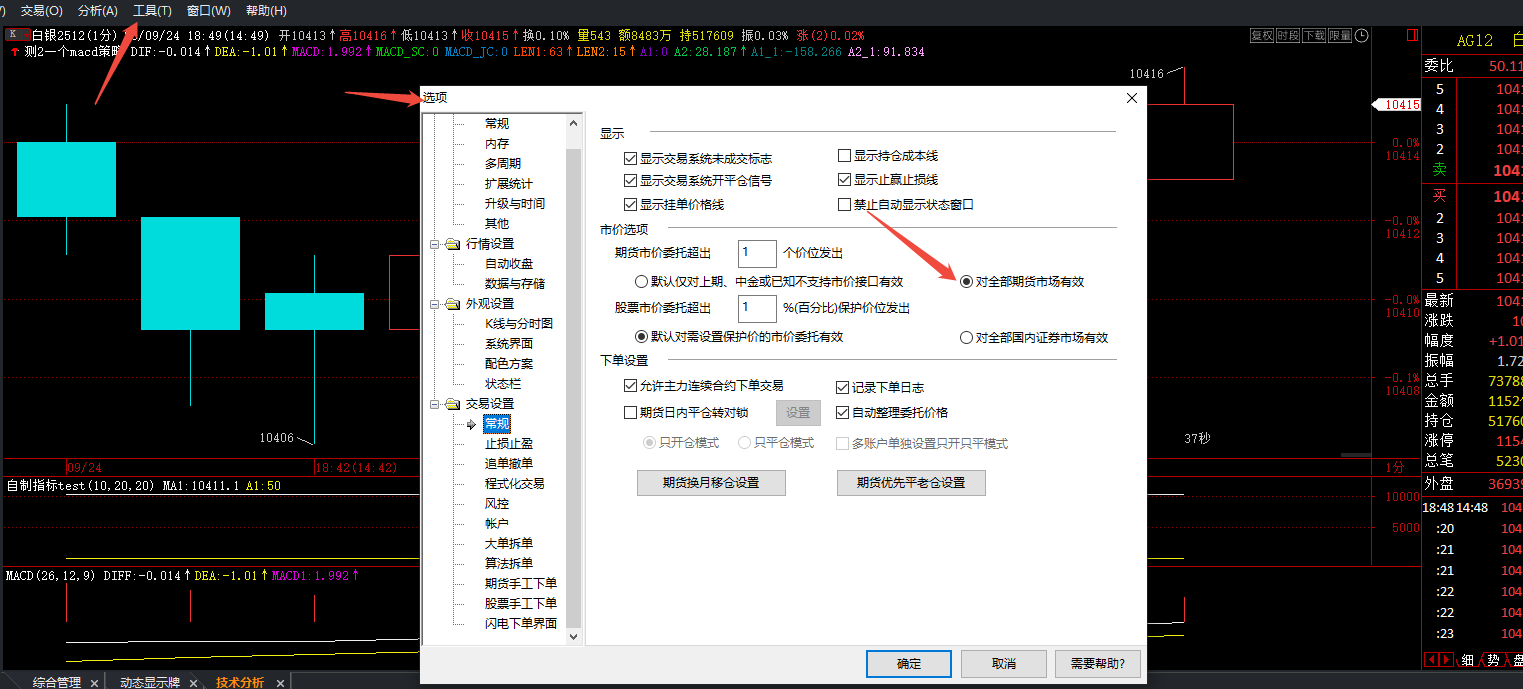Click the 时段 toolbar button on the chart

pos(1288,35)
